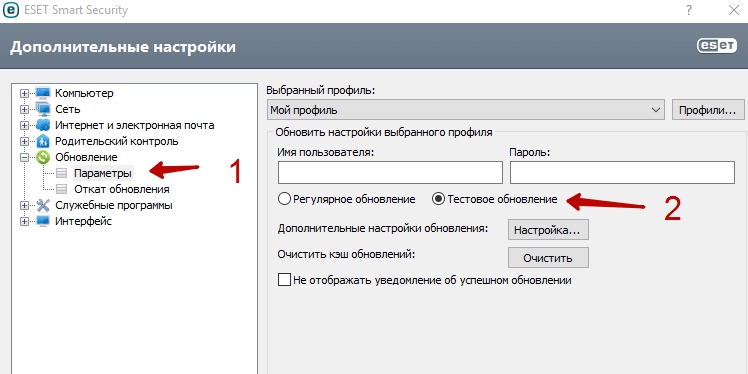
Task: Click the Настройка... button
Action: [548, 229]
